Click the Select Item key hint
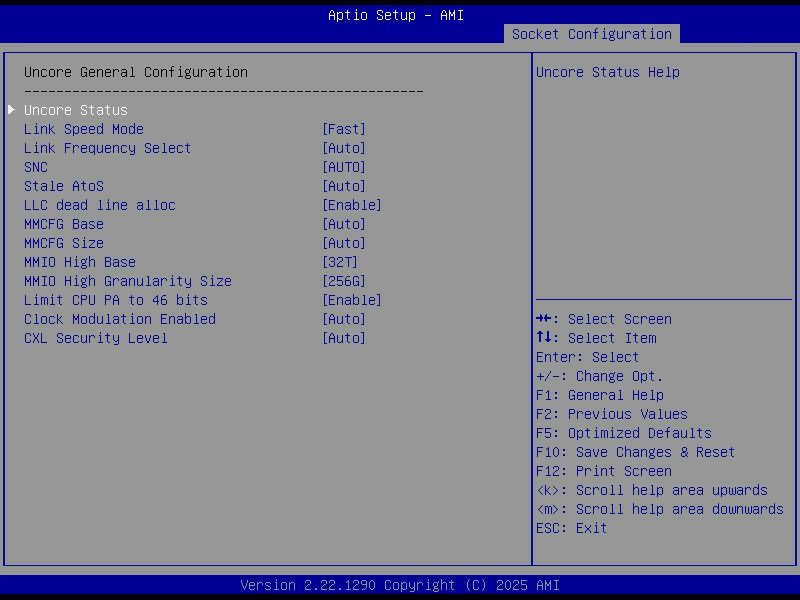The height and width of the screenshot is (600, 800). [596, 338]
